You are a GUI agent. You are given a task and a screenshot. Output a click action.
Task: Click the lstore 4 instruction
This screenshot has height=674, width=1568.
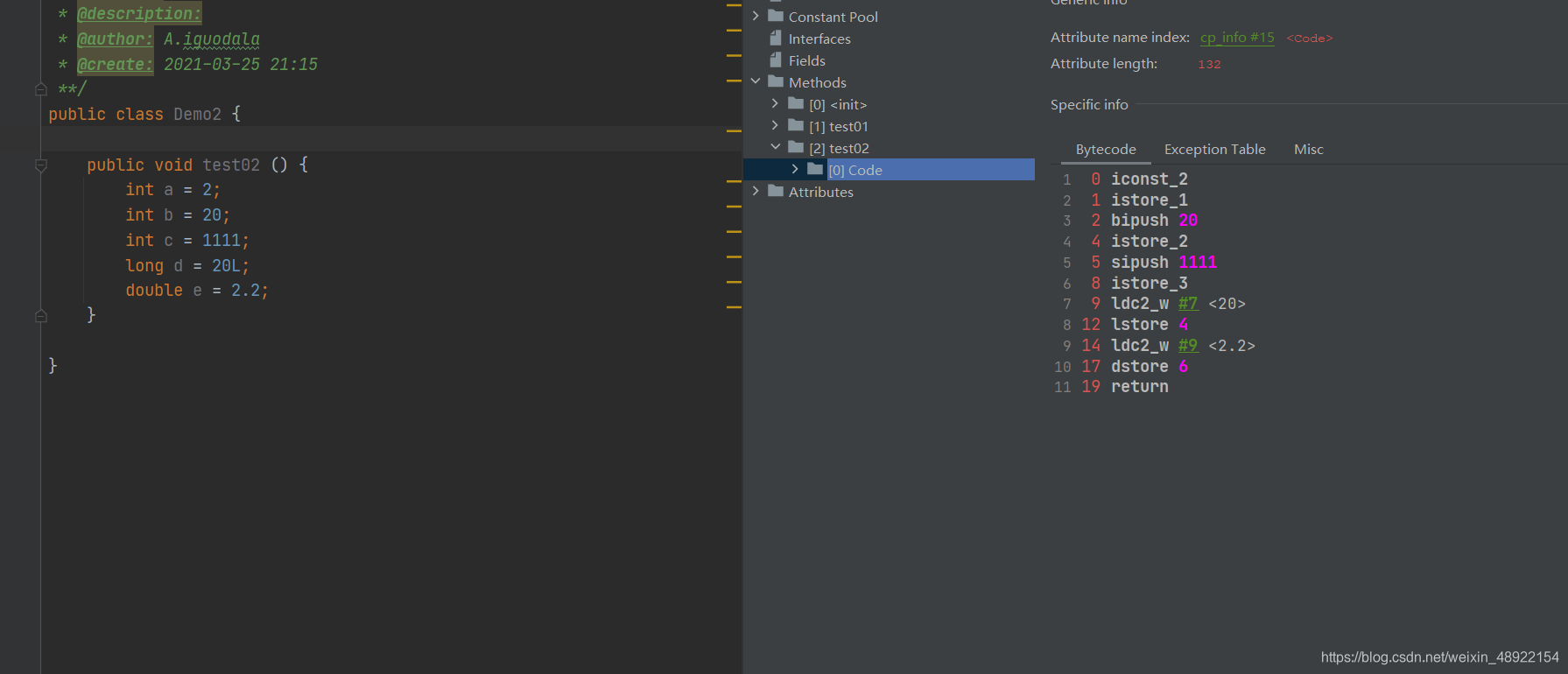click(1150, 325)
